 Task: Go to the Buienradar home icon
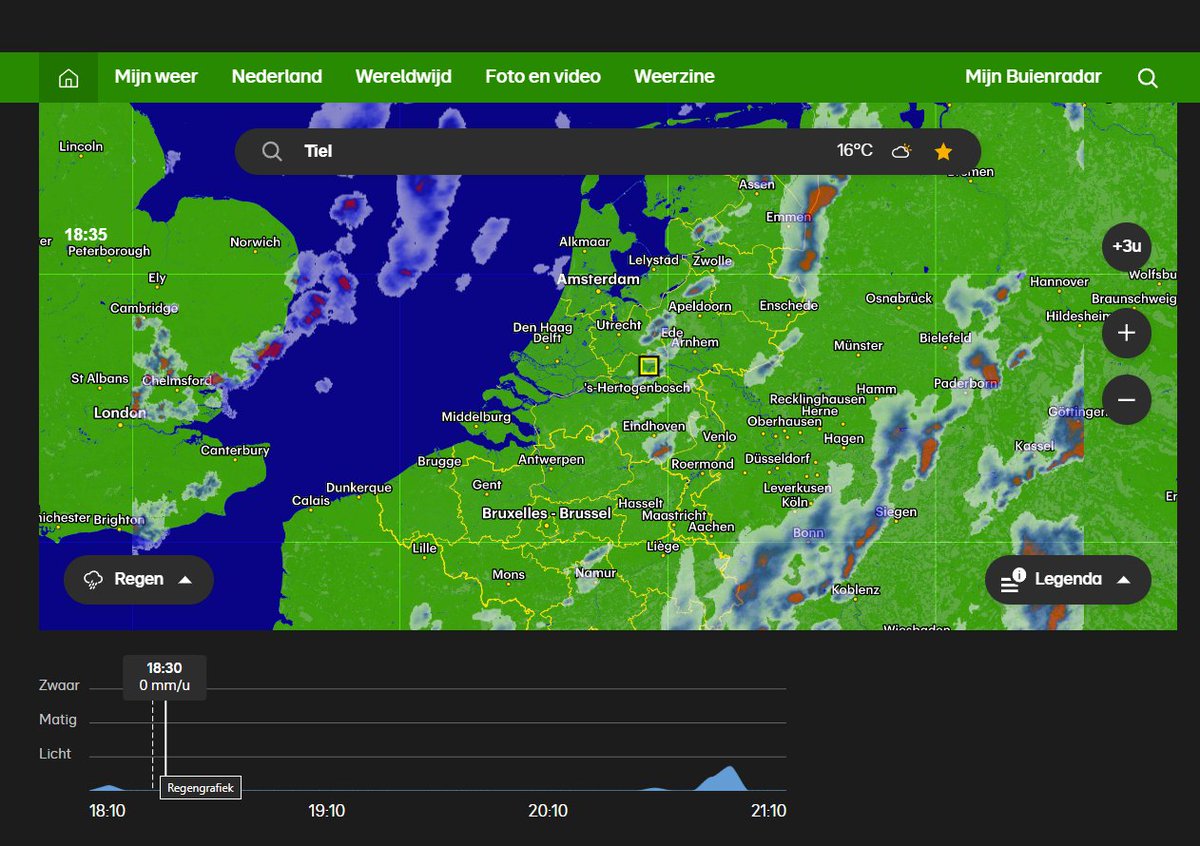point(68,77)
